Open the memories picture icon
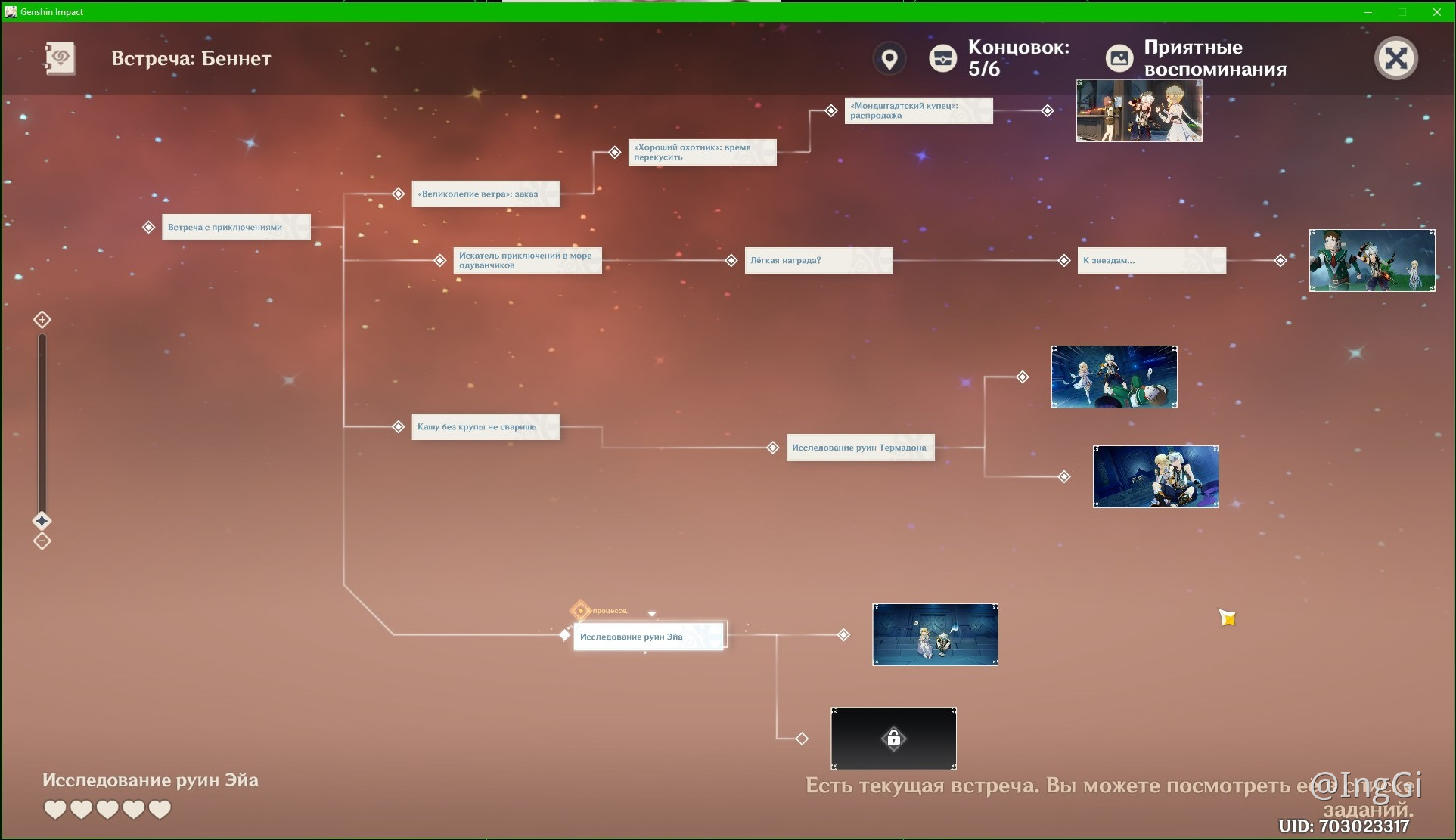The image size is (1456, 840). (1119, 58)
